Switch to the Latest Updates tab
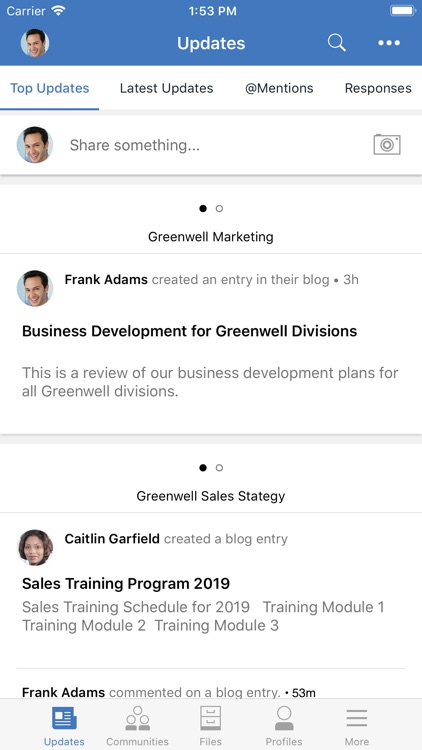The image size is (422, 750). coord(167,88)
